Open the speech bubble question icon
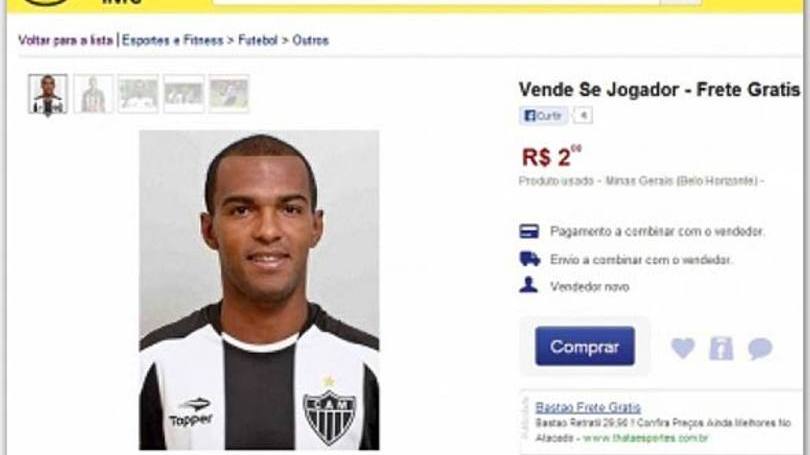Viewport: 810px width, 455px height. pos(760,349)
